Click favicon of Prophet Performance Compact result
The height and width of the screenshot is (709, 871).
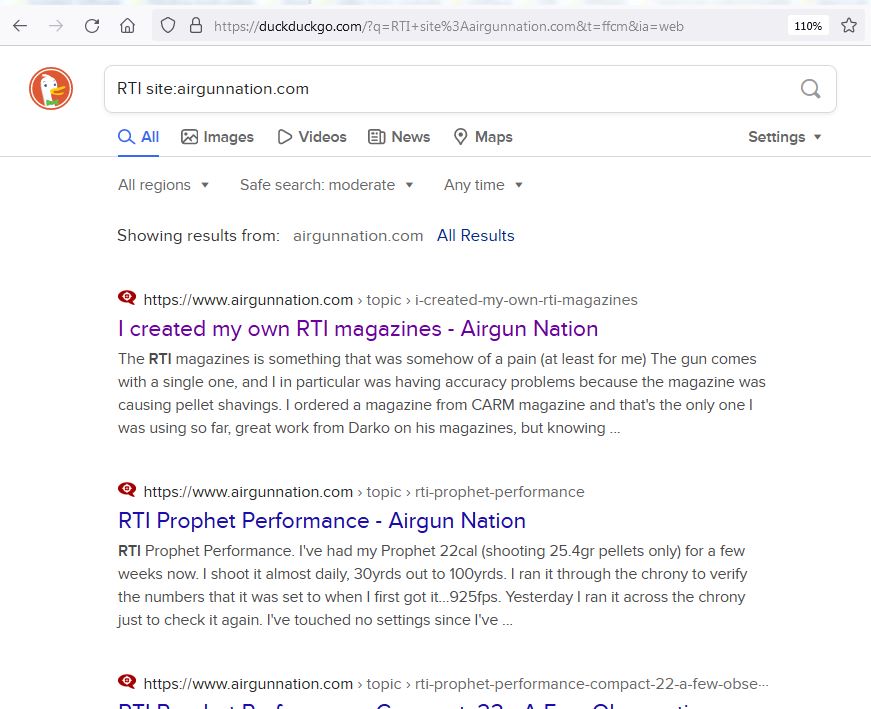click(127, 682)
